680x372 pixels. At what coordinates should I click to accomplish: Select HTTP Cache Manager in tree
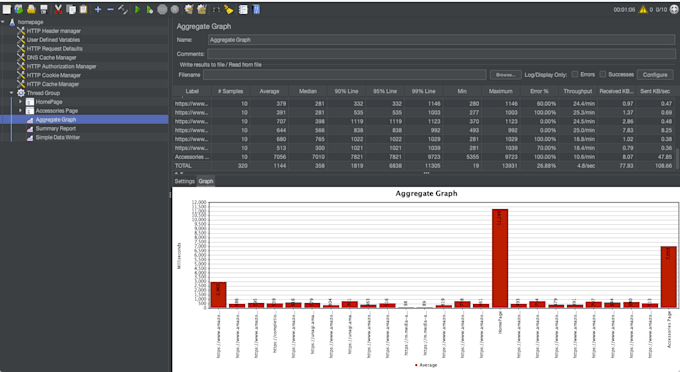coord(53,84)
